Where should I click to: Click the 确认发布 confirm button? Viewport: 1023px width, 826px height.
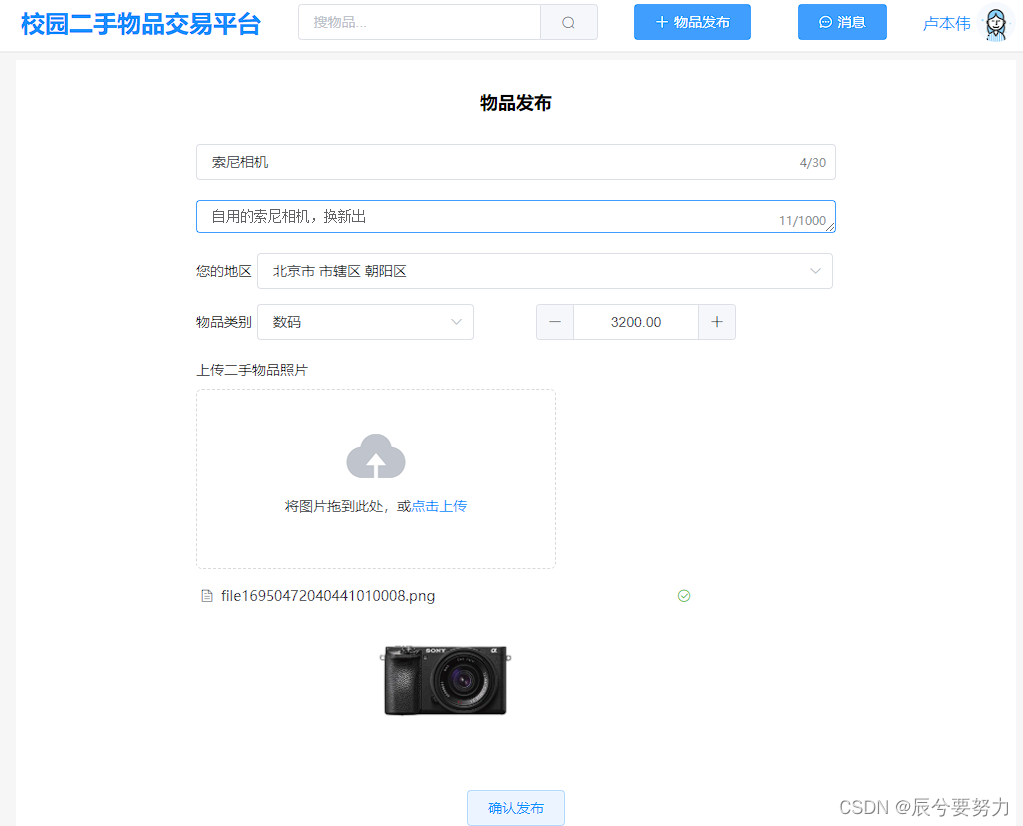[x=515, y=808]
